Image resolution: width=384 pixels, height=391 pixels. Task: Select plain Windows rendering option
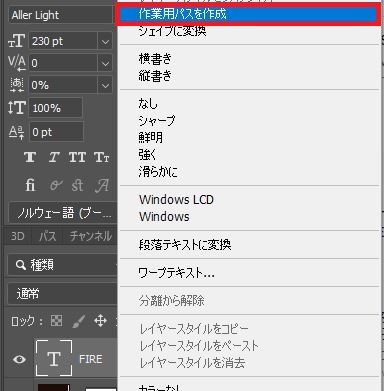coord(164,217)
